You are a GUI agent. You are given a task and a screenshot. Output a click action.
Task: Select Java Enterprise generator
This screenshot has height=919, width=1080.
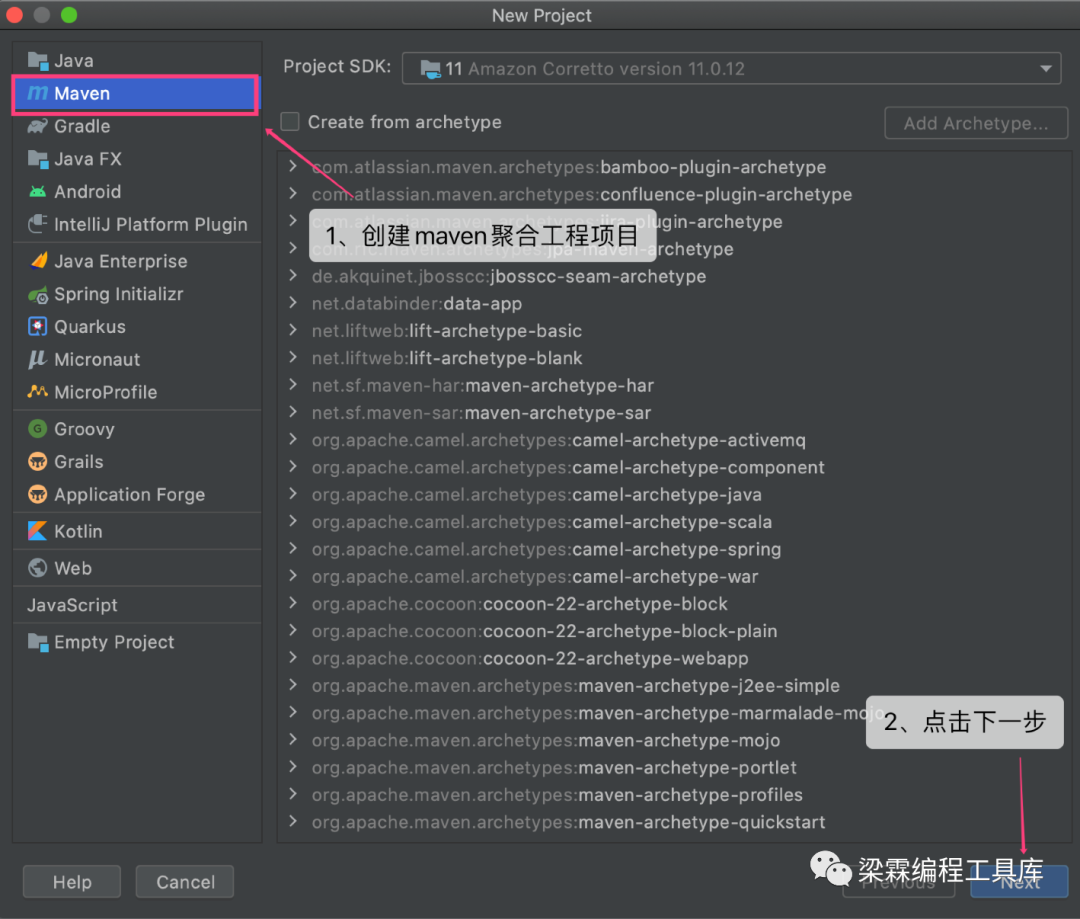tap(137, 261)
